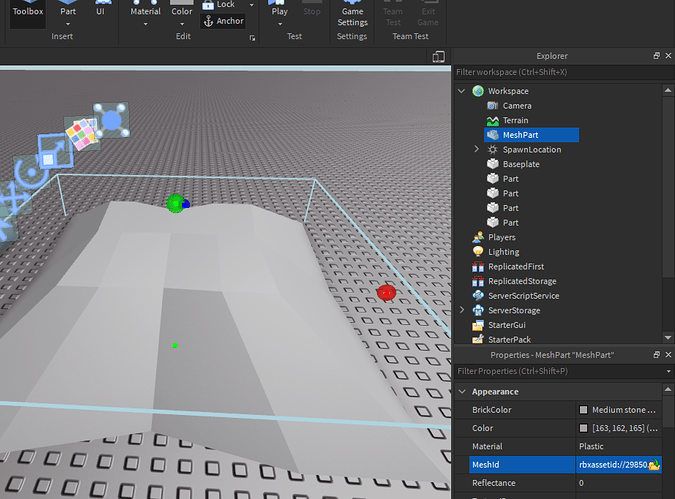Expand the Color dropdown arrow

[182, 24]
